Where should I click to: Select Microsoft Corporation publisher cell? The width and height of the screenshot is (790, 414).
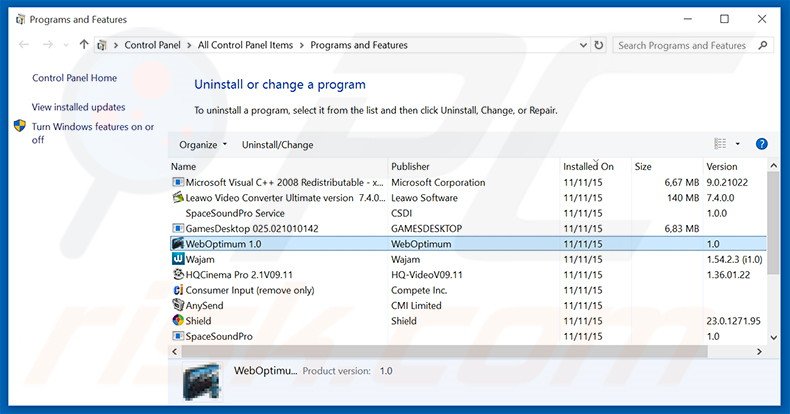click(x=438, y=182)
